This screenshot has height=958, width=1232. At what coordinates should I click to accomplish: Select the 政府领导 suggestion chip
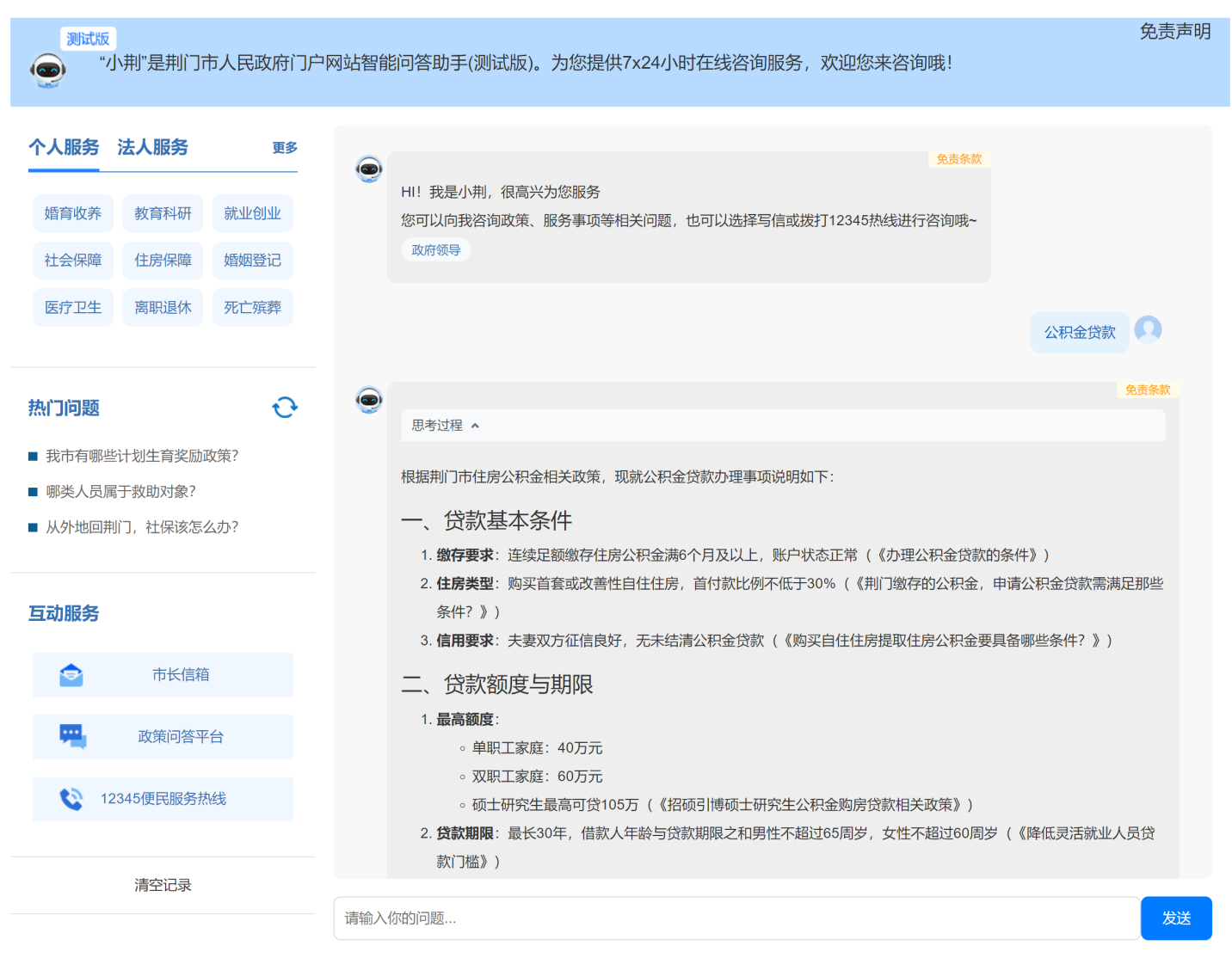(436, 249)
